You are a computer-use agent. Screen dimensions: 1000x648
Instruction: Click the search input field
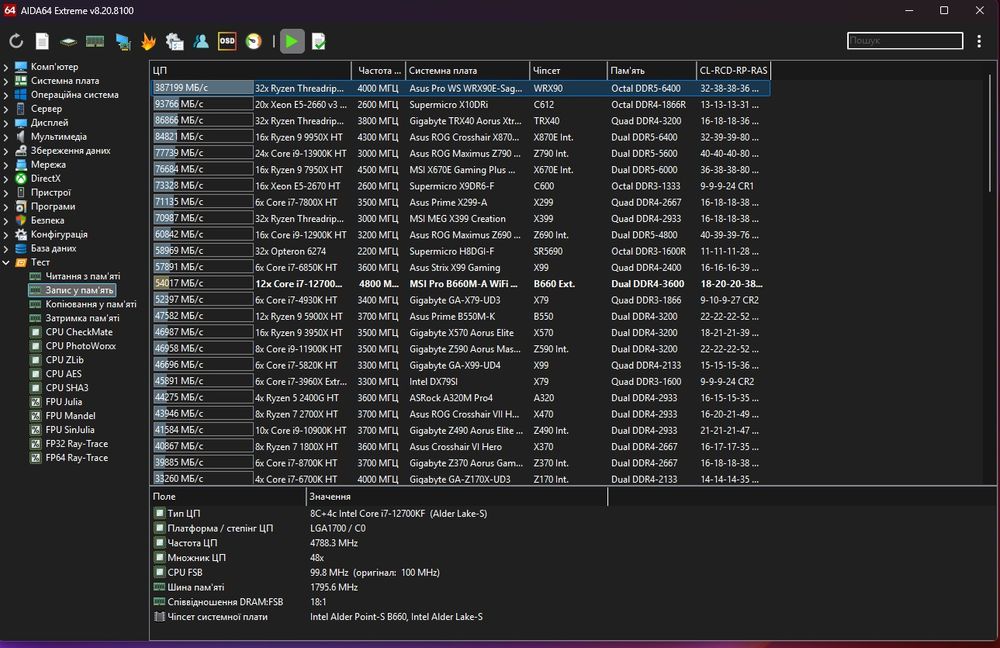[903, 41]
